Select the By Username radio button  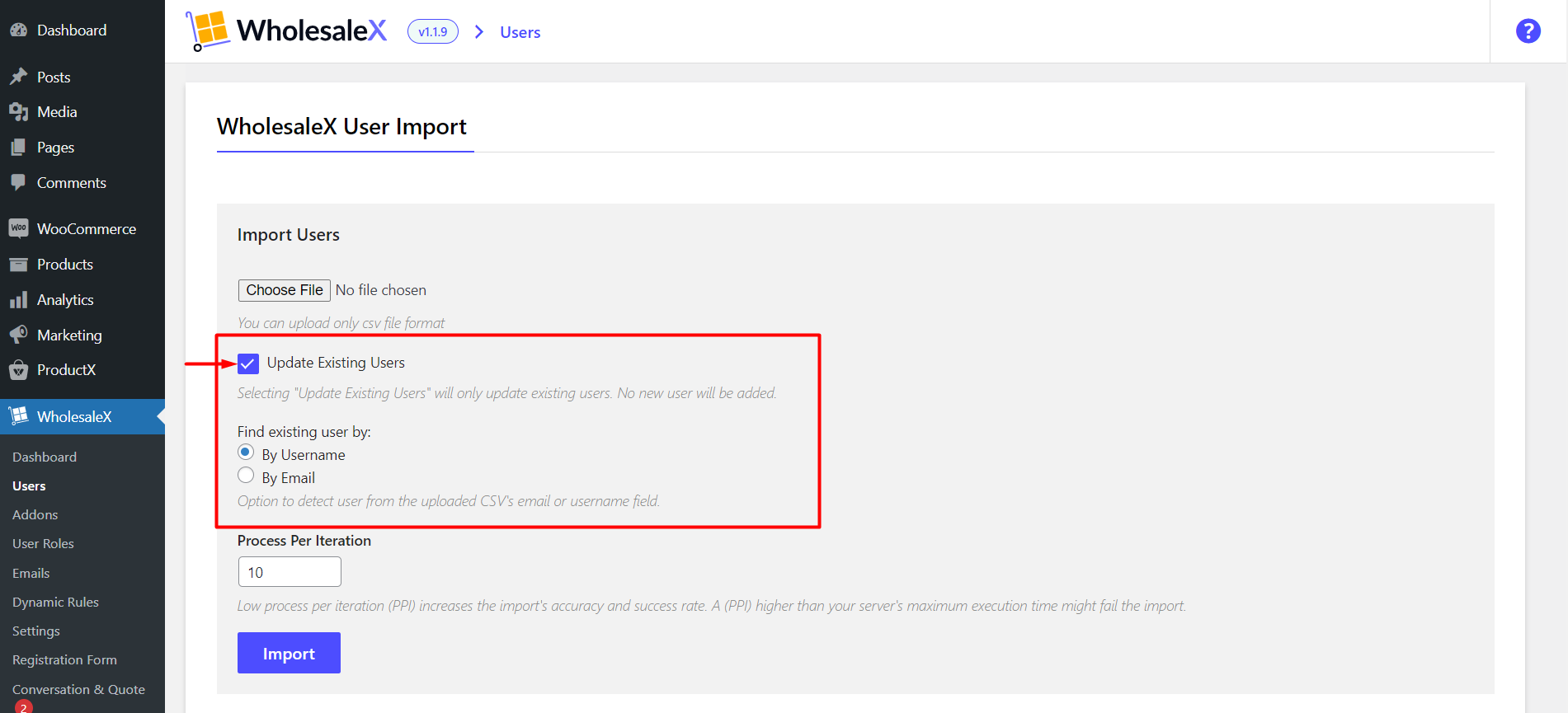click(246, 453)
